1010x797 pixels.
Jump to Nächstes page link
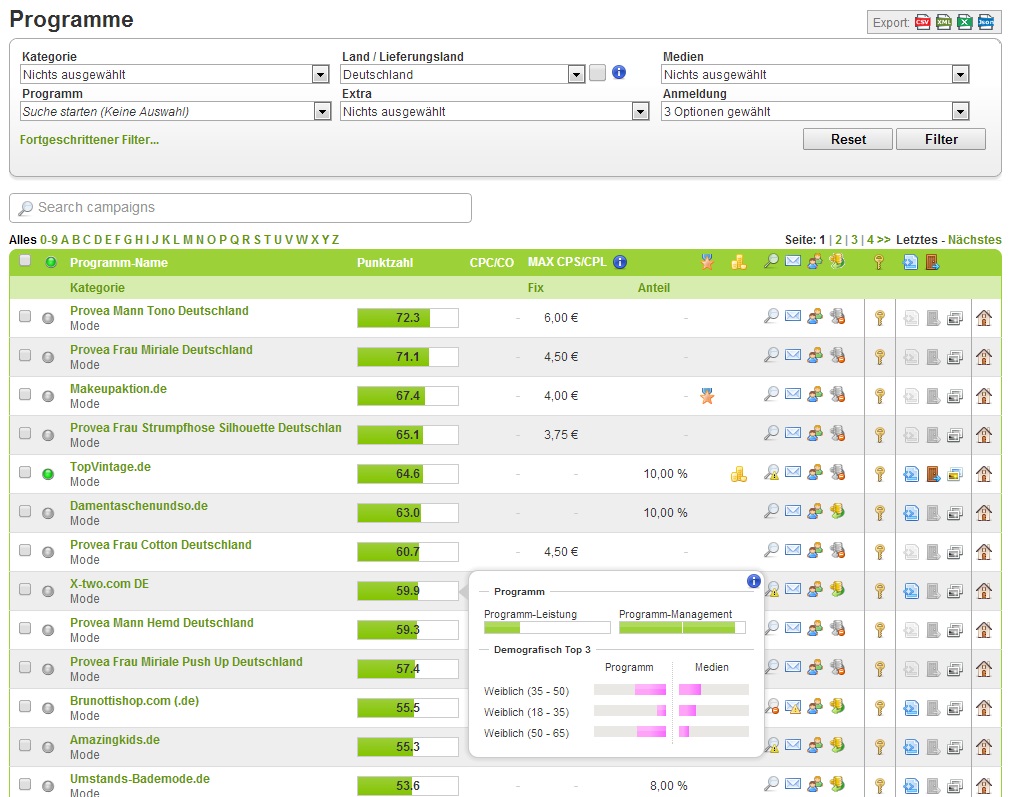(975, 240)
